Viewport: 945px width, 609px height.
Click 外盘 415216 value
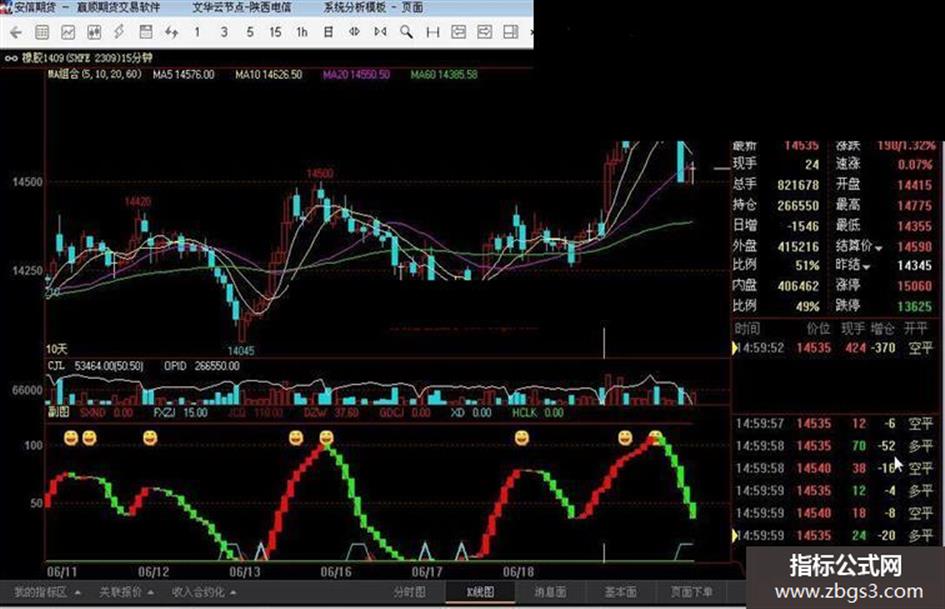click(x=798, y=247)
